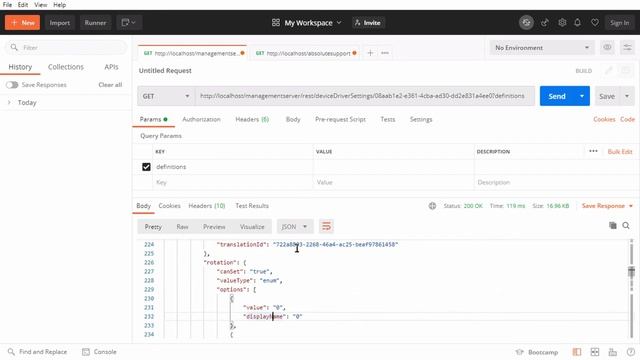Open the Edit menu
This screenshot has height=360, width=640.
click(x=23, y=4)
